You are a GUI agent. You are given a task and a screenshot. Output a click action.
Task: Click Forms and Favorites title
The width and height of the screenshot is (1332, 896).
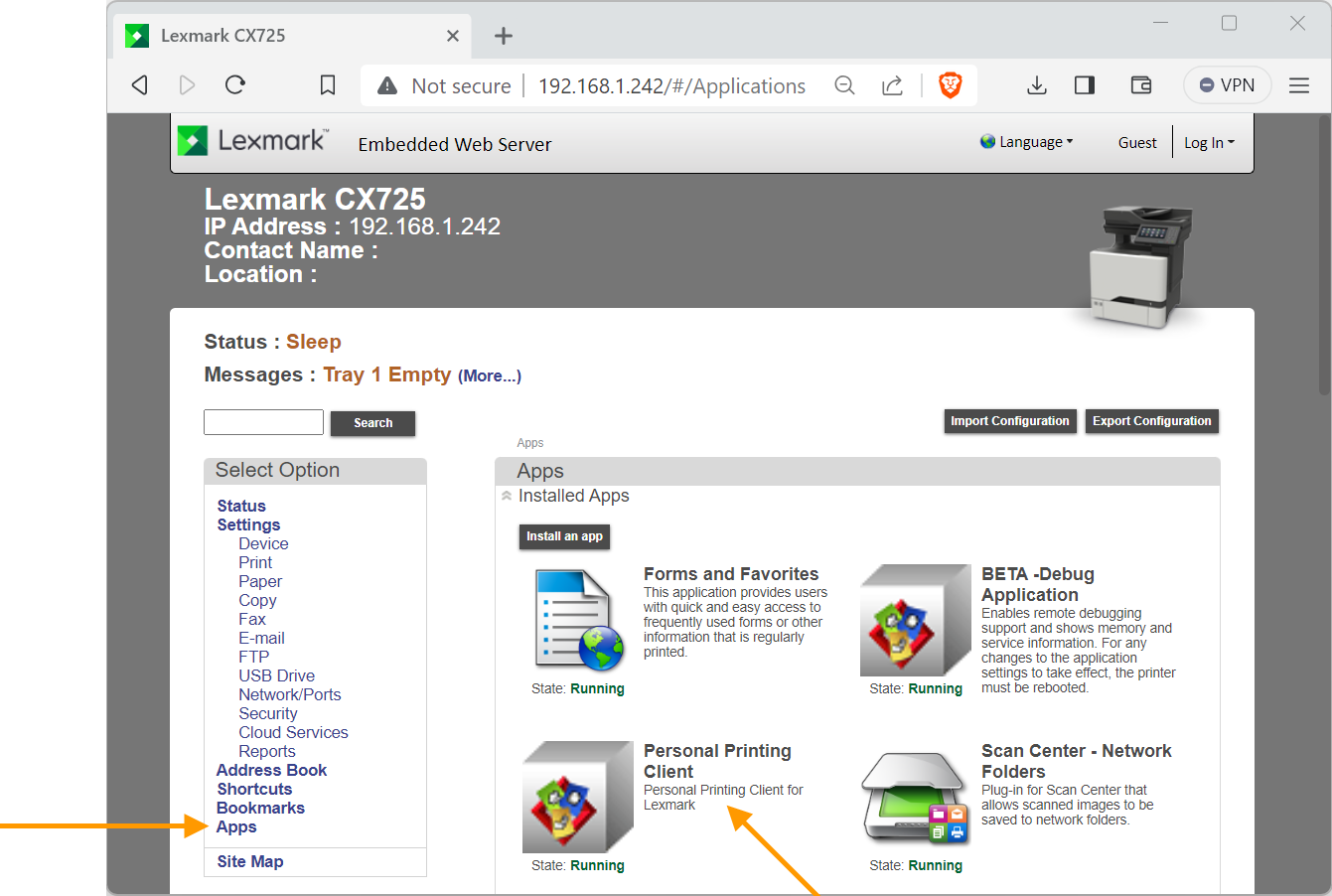click(731, 574)
